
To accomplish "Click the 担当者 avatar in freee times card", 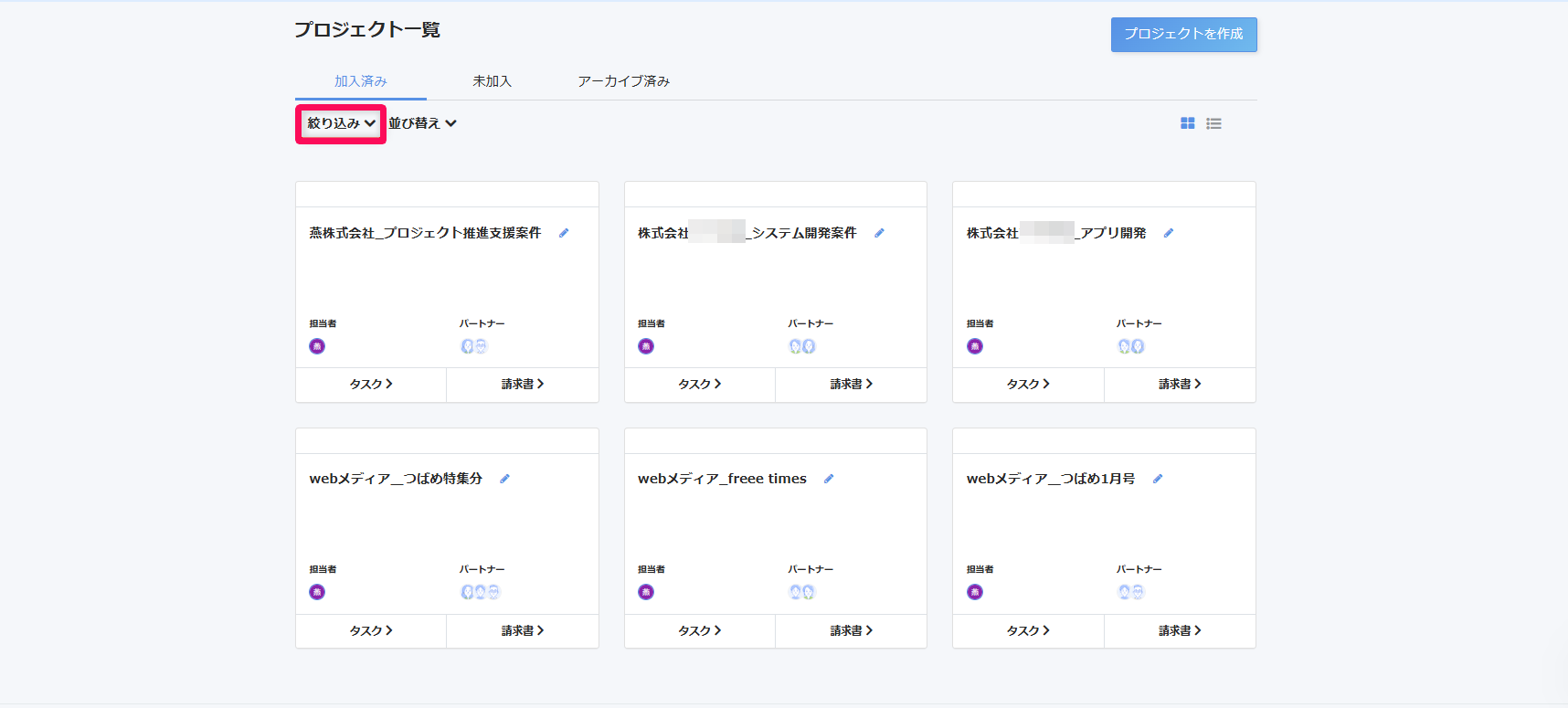I will coord(646,592).
